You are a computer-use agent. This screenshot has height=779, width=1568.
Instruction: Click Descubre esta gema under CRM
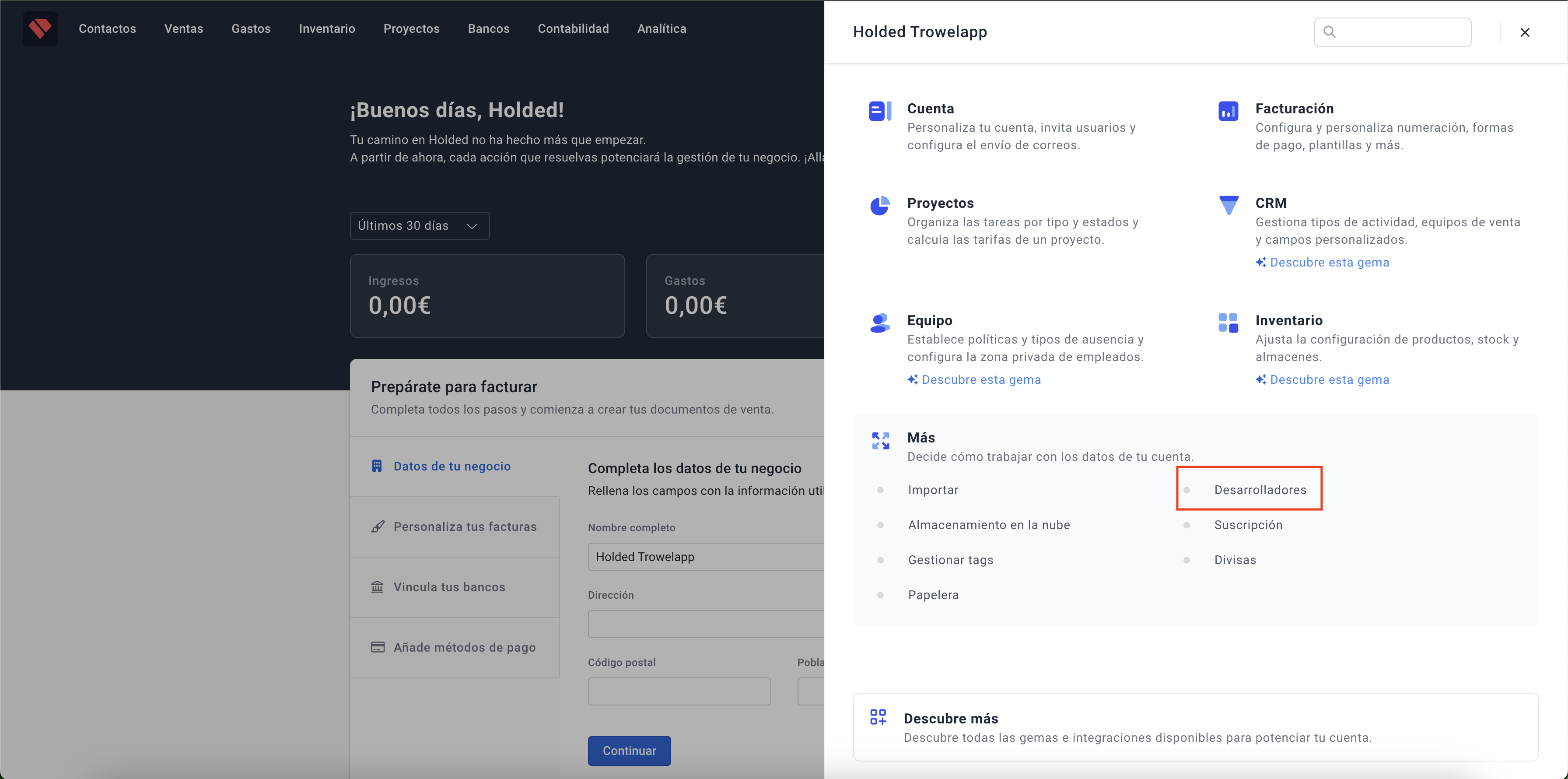[x=1329, y=263]
